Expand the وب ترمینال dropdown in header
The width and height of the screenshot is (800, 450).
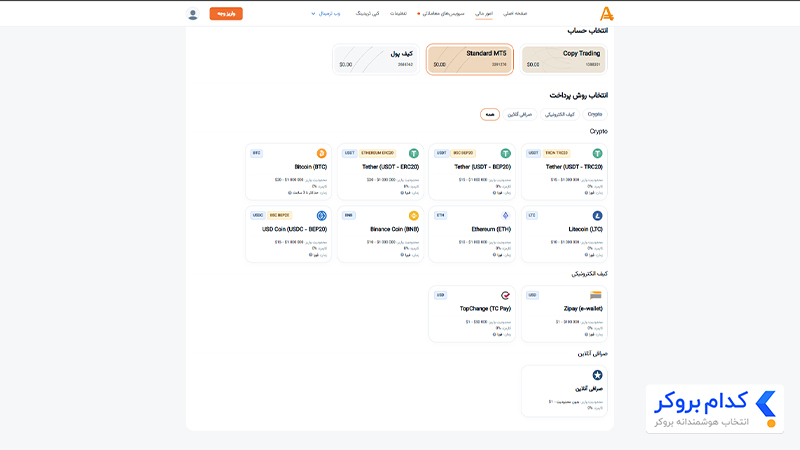click(x=326, y=14)
